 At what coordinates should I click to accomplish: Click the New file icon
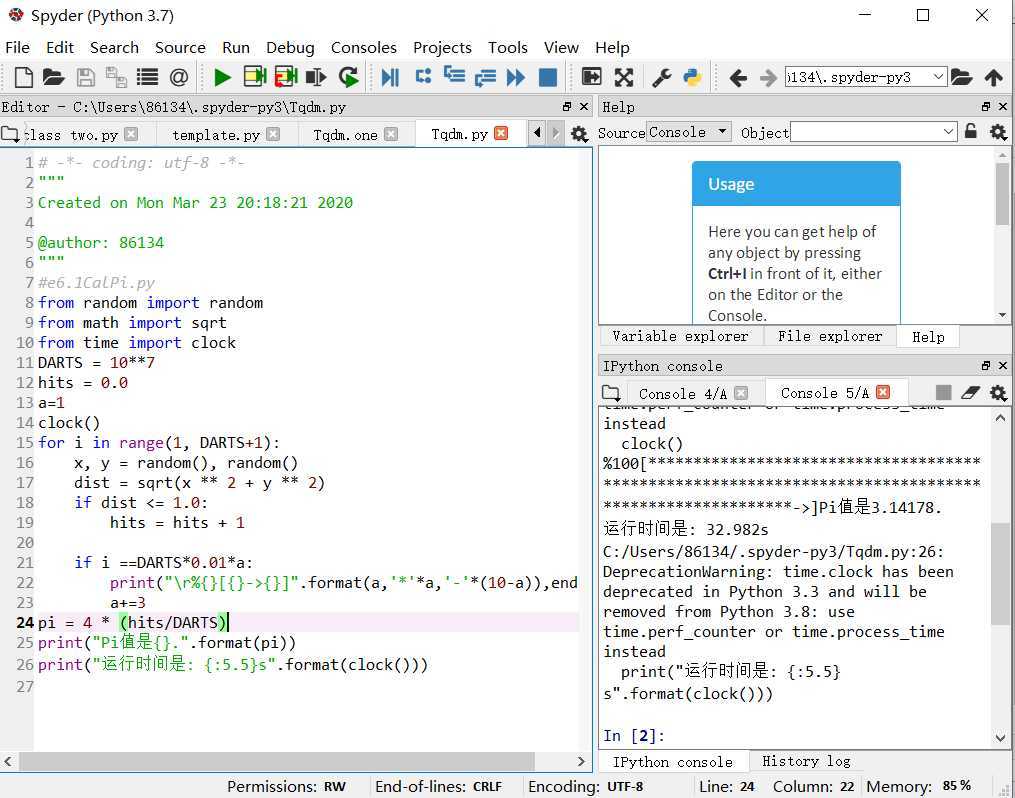[x=22, y=77]
